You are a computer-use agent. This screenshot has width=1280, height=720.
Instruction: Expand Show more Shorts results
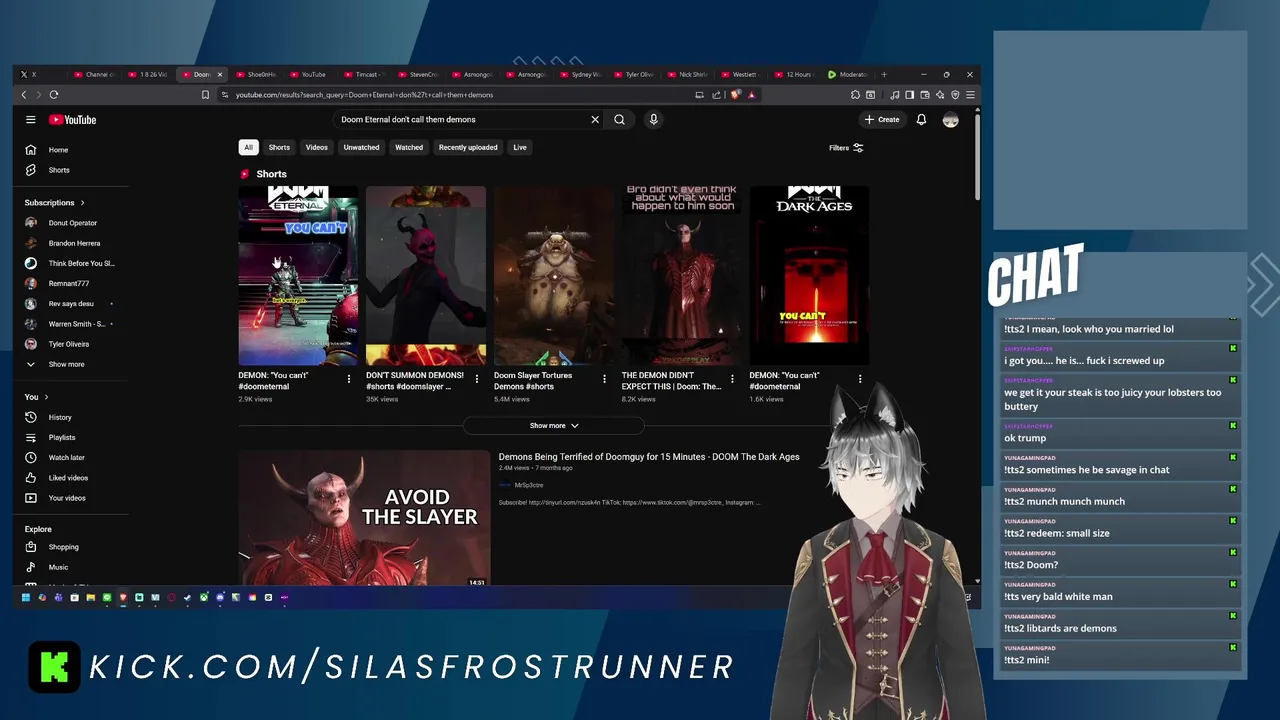553,426
